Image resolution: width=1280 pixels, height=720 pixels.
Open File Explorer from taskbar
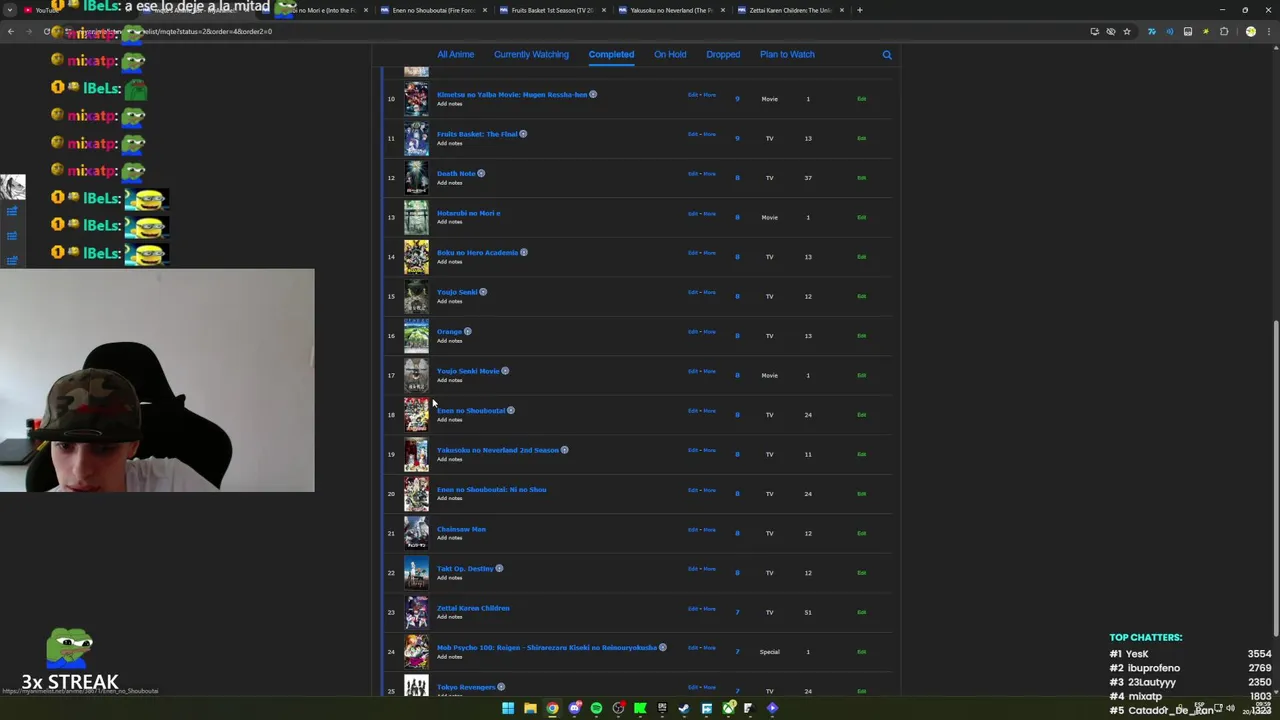coord(530,708)
